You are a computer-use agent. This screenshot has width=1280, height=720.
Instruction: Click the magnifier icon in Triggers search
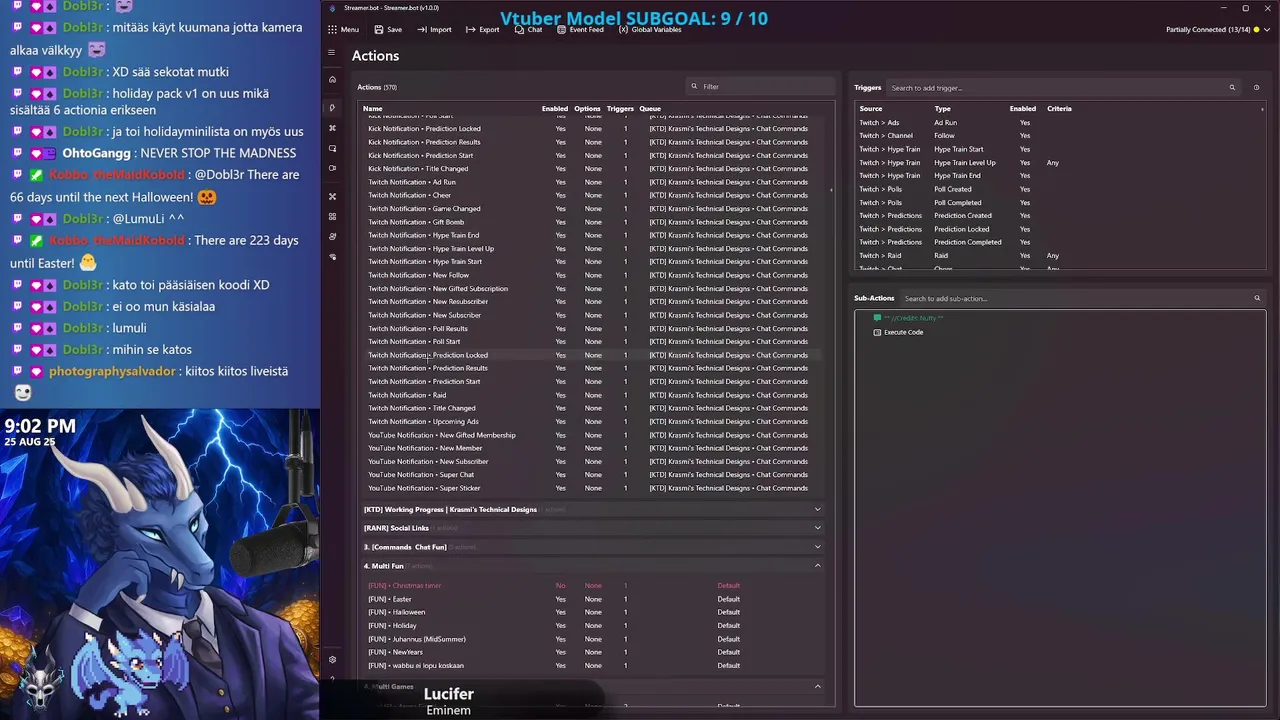pos(1232,88)
